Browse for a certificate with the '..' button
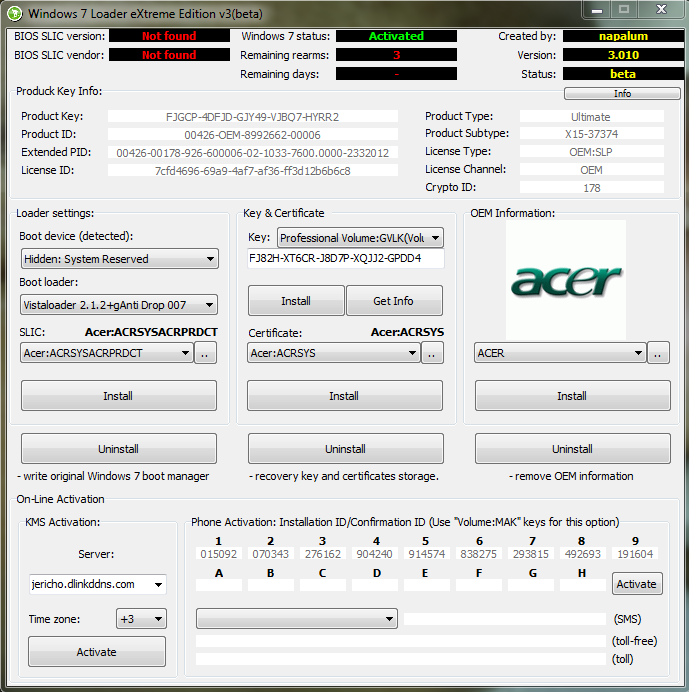The width and height of the screenshot is (689, 692). [432, 353]
